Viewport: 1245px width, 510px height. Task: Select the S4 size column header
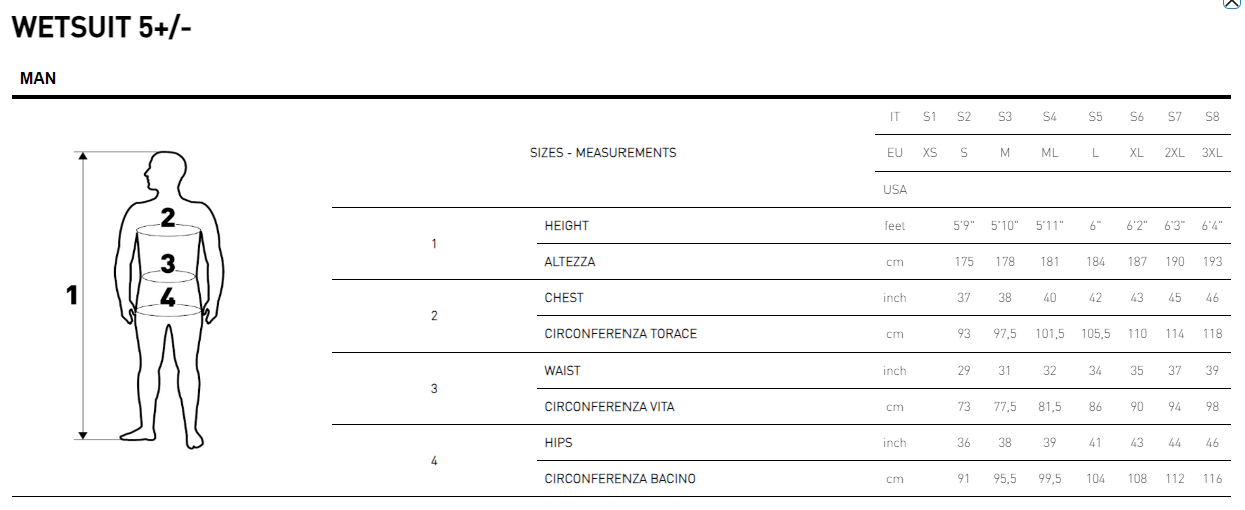(x=1049, y=117)
